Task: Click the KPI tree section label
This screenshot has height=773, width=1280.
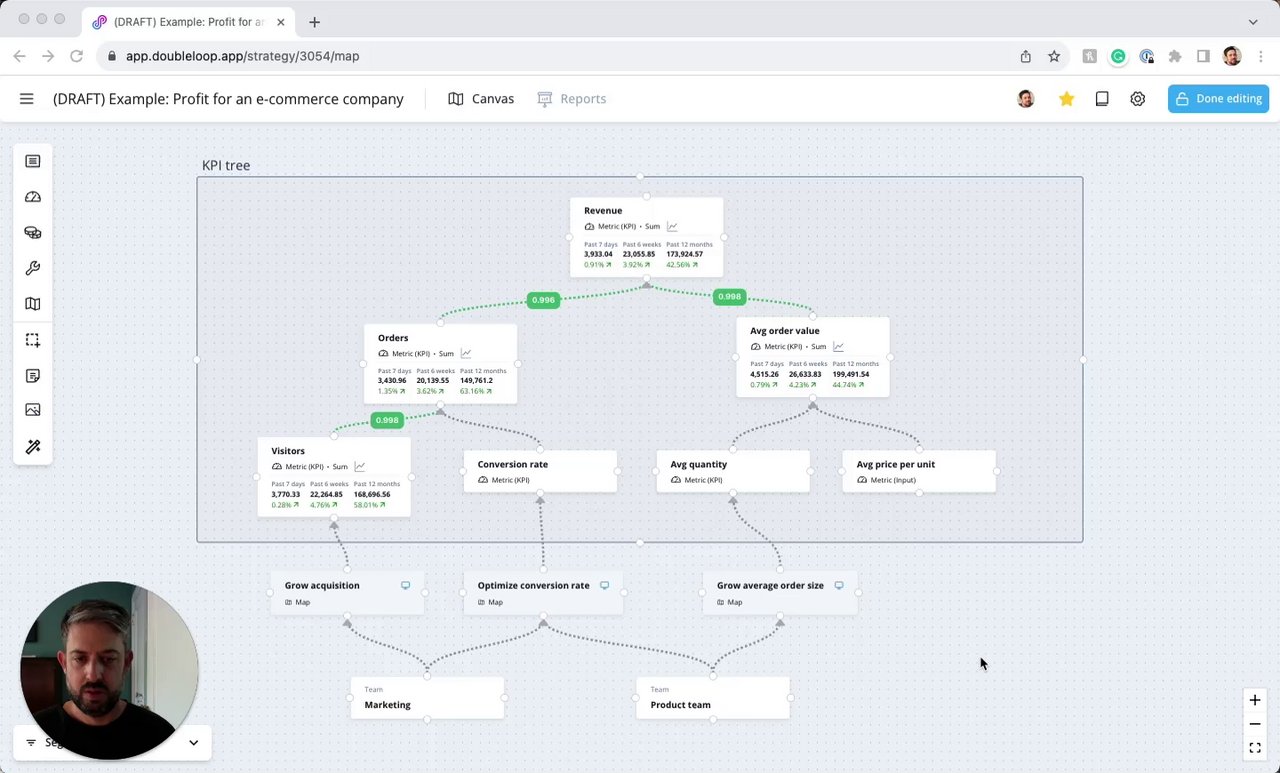Action: pos(226,166)
